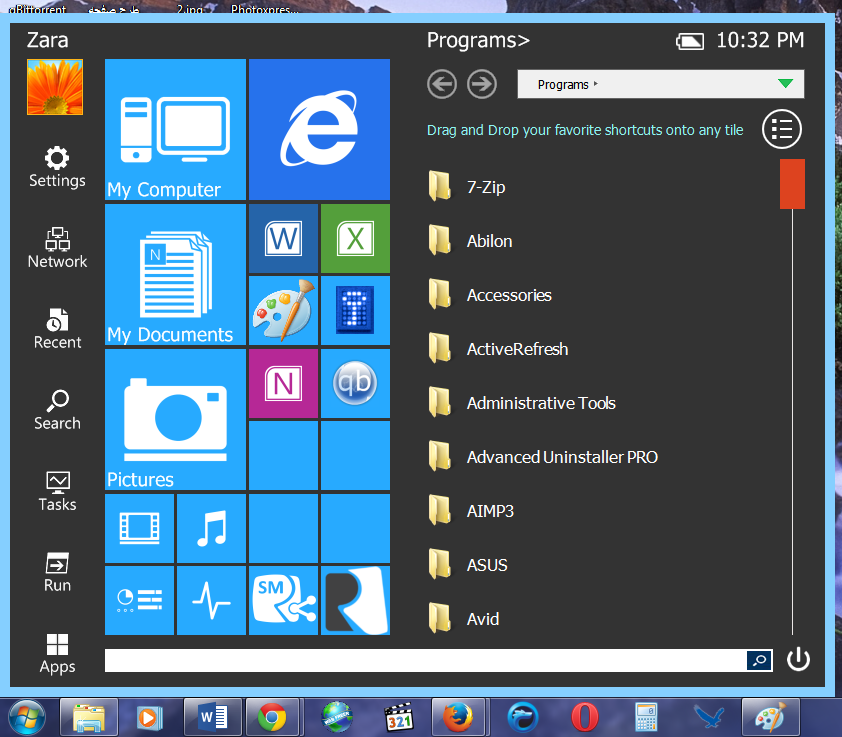Click into the bottom search input field
Image resolution: width=842 pixels, height=737 pixels.
(x=425, y=660)
